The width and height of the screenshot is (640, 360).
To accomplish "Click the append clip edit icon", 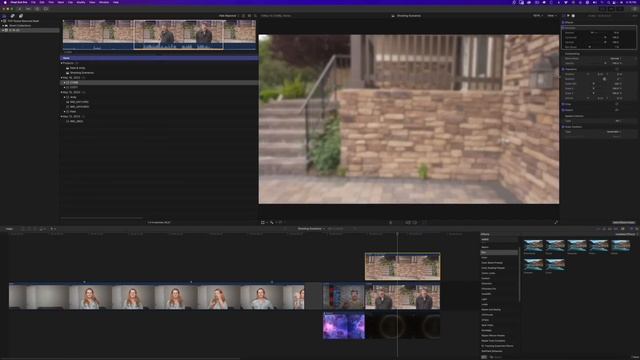I will [x=35, y=229].
